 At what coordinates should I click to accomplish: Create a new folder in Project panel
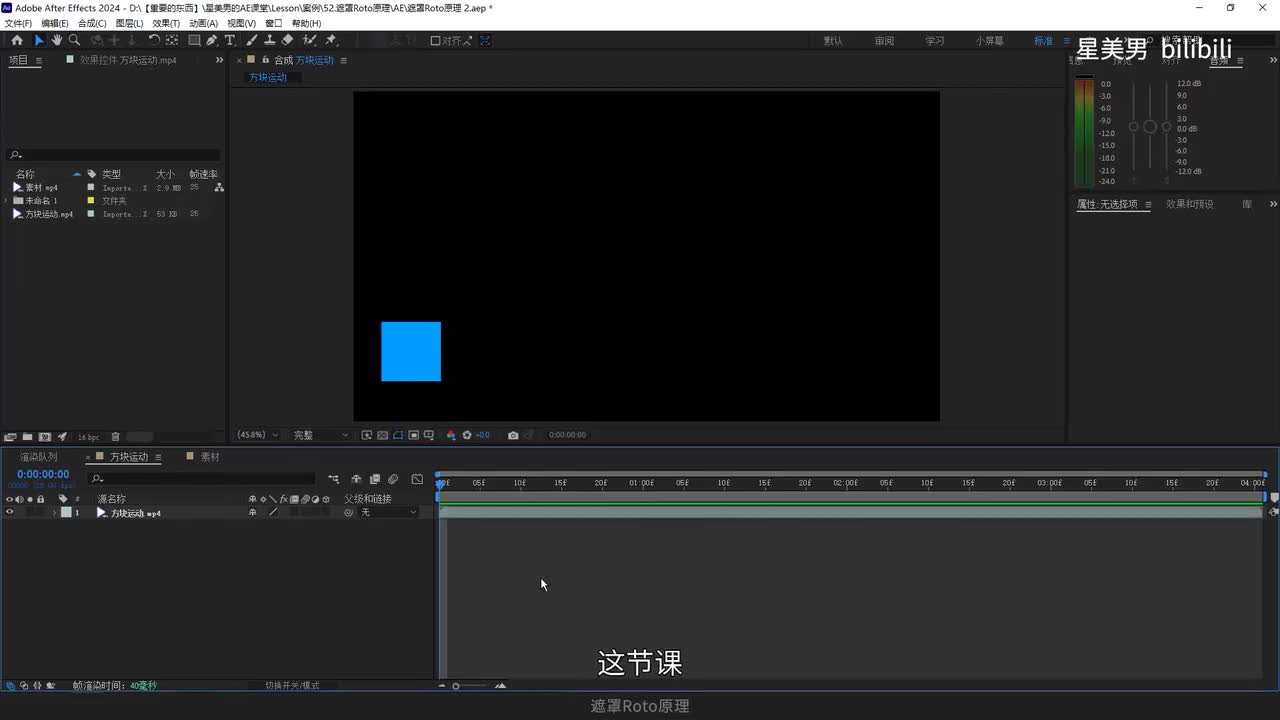tap(28, 437)
